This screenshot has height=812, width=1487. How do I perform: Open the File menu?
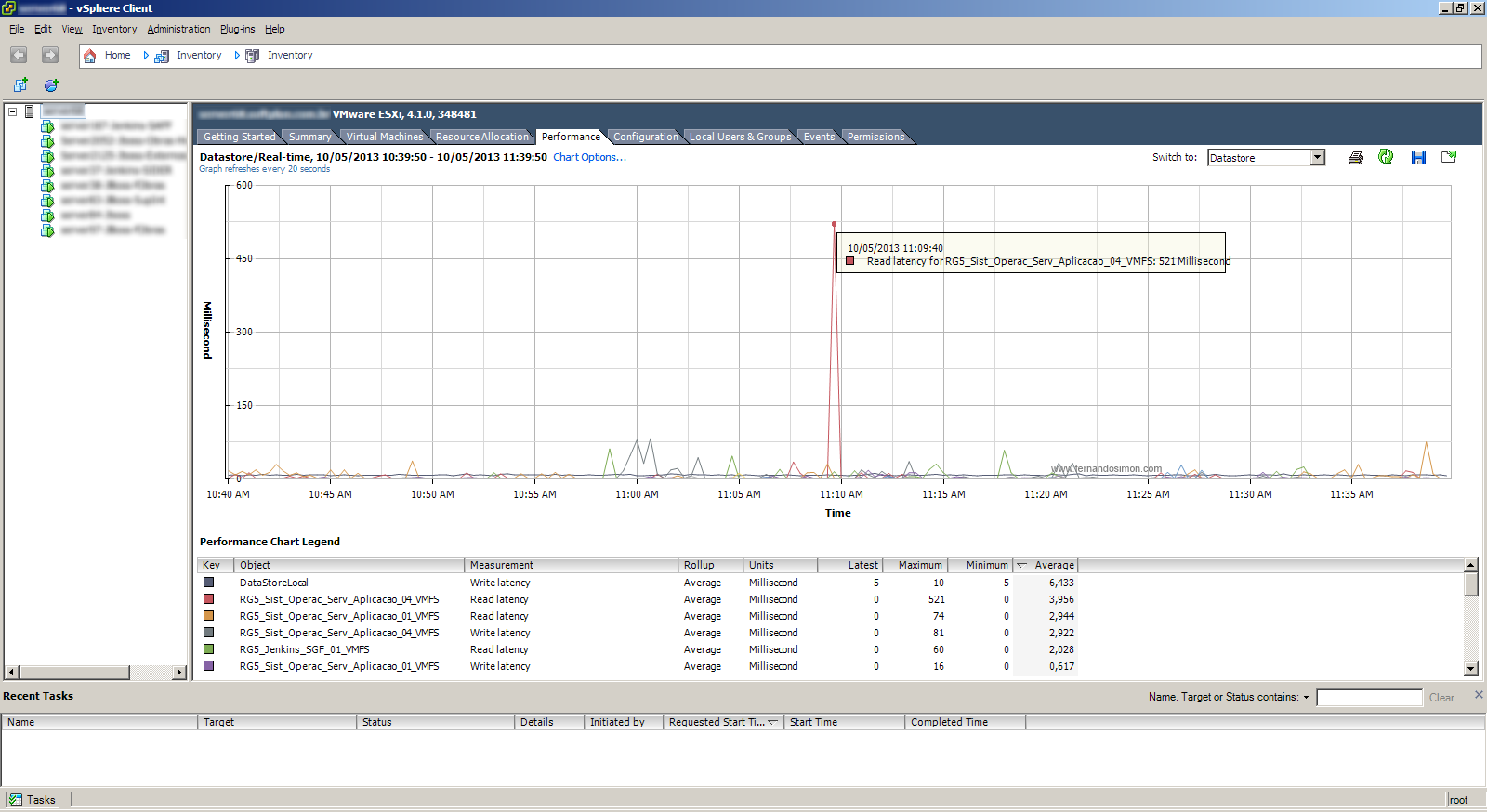pos(17,29)
